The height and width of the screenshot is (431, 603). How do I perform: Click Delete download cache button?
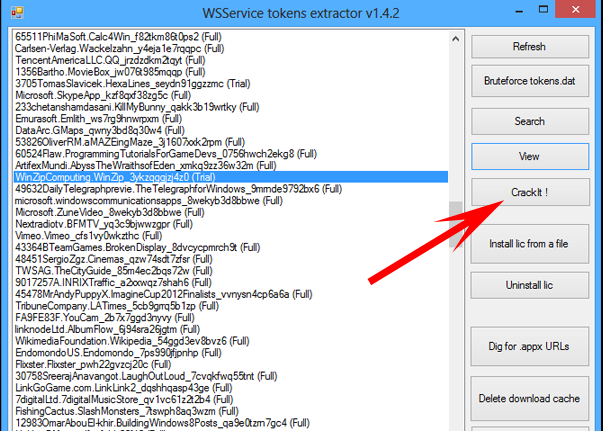(530, 398)
